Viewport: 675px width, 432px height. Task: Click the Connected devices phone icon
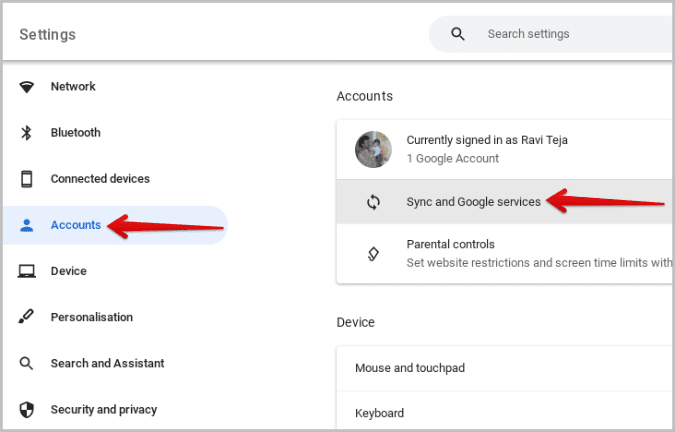point(27,179)
